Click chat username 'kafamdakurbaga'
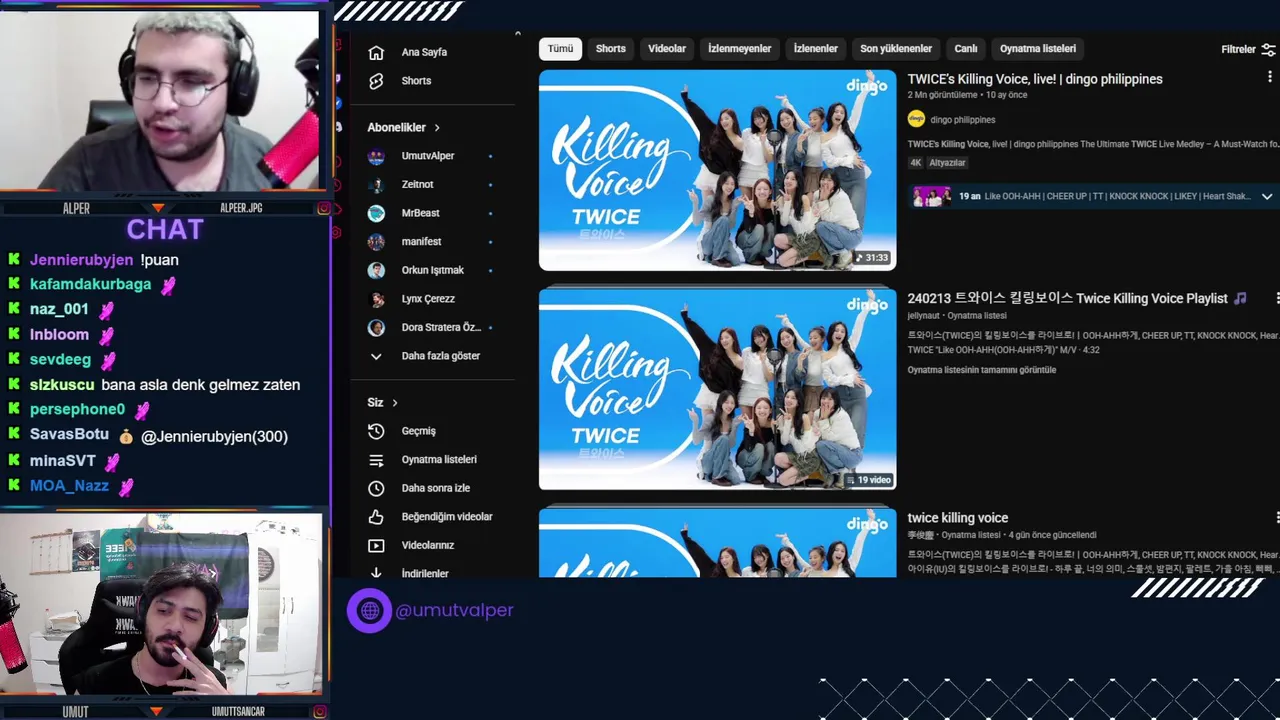This screenshot has width=1280, height=720. click(90, 284)
